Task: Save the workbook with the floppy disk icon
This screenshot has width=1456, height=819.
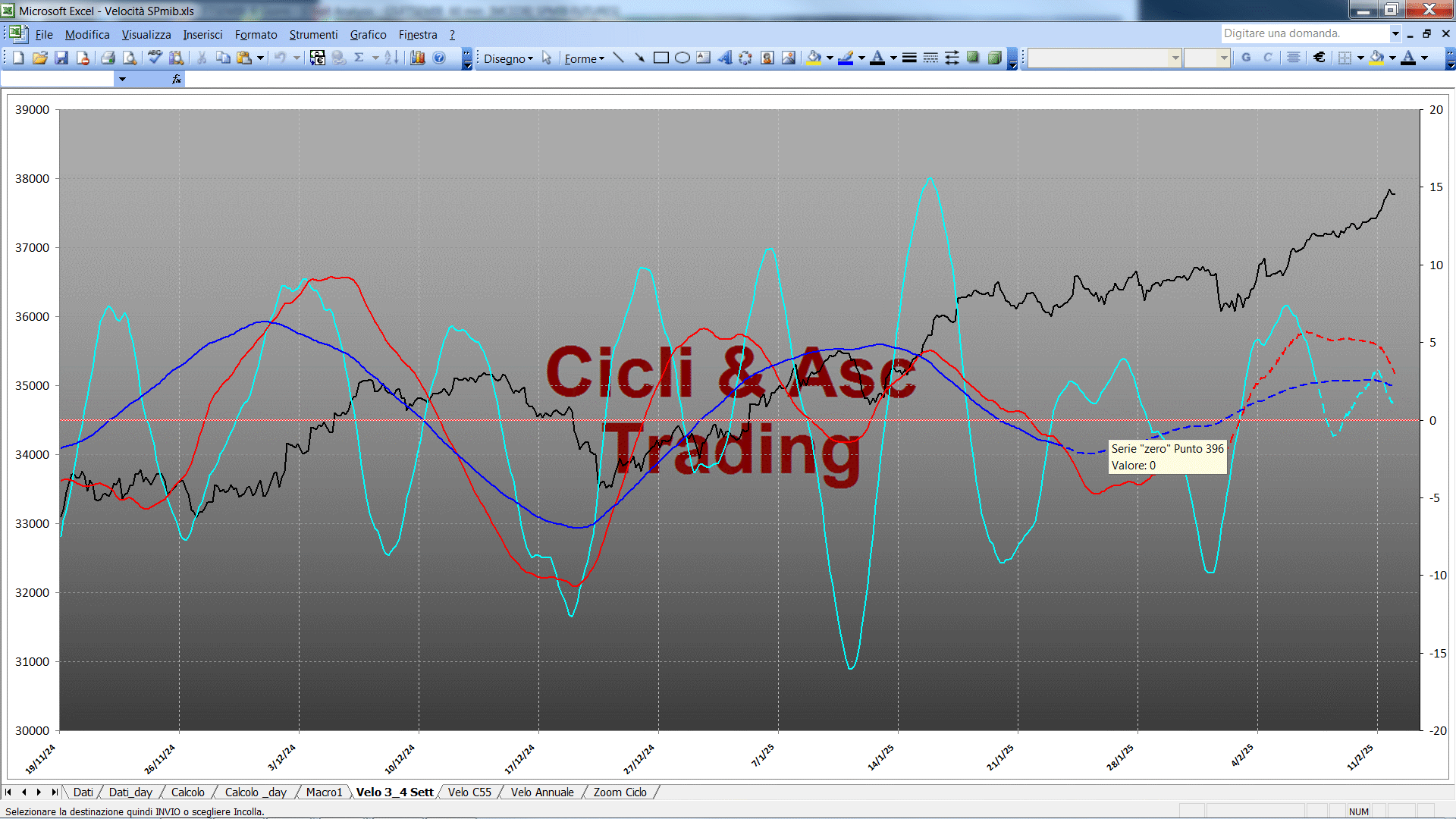Action: (x=61, y=58)
